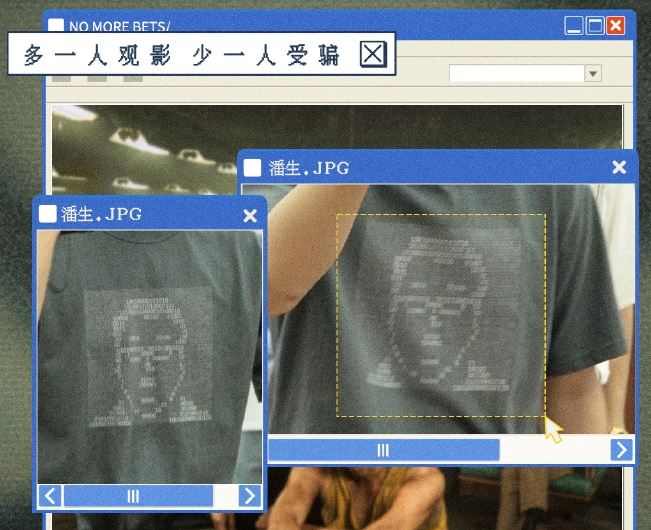Click the 多一人观影 少一人受骗 banner text
The width and height of the screenshot is (651, 530).
pos(181,55)
